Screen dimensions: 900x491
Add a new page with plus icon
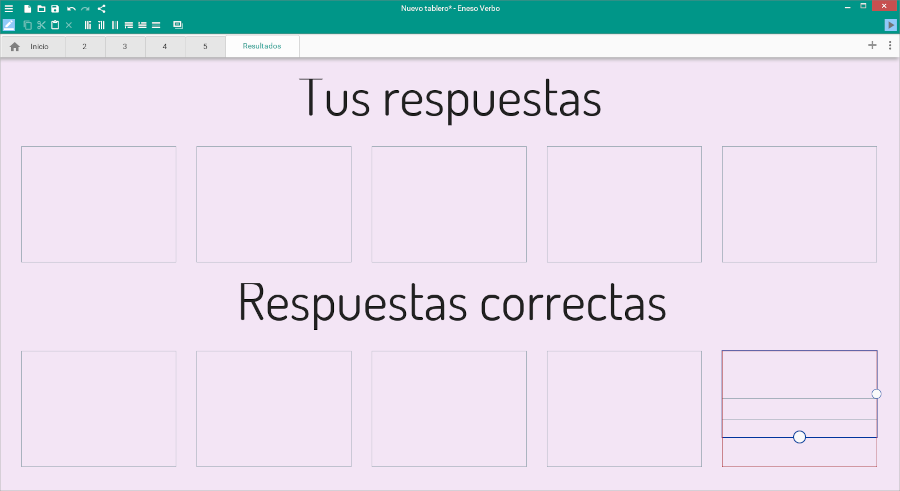click(x=872, y=45)
